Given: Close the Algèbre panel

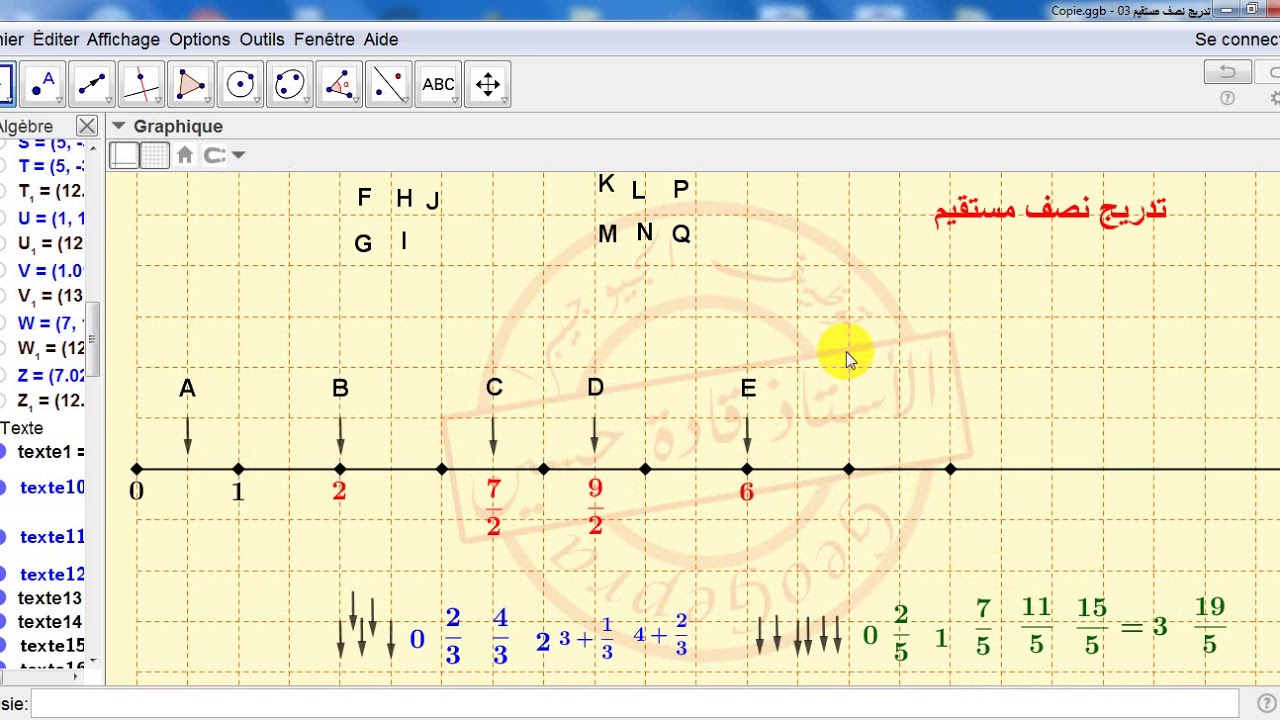Looking at the screenshot, I should click(x=87, y=126).
